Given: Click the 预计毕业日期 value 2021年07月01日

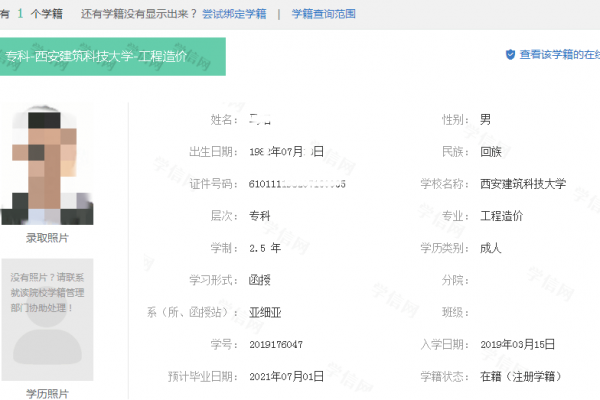Looking at the screenshot, I should (x=287, y=376).
